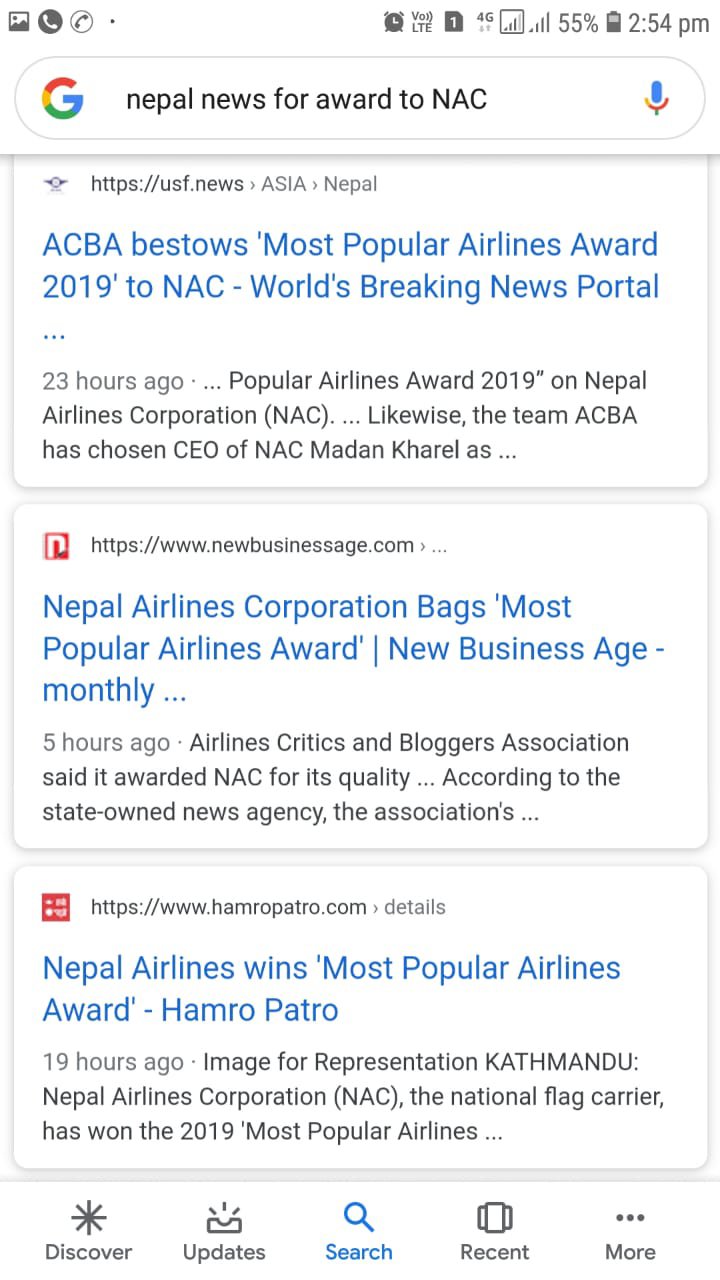Image resolution: width=720 pixels, height=1280 pixels.
Task: Open the Updates tab
Action: 224,1232
